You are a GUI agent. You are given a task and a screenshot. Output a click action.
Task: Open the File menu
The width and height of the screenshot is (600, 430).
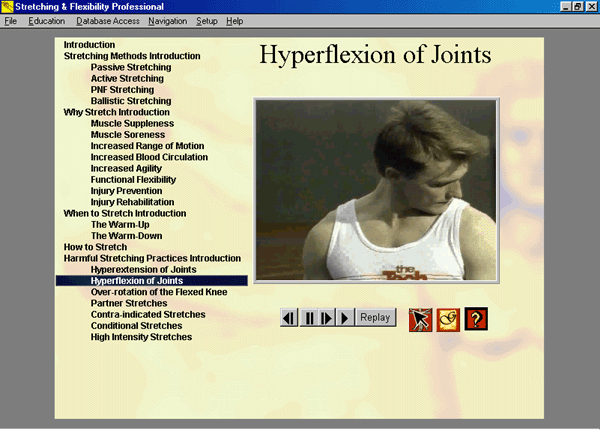tap(10, 21)
